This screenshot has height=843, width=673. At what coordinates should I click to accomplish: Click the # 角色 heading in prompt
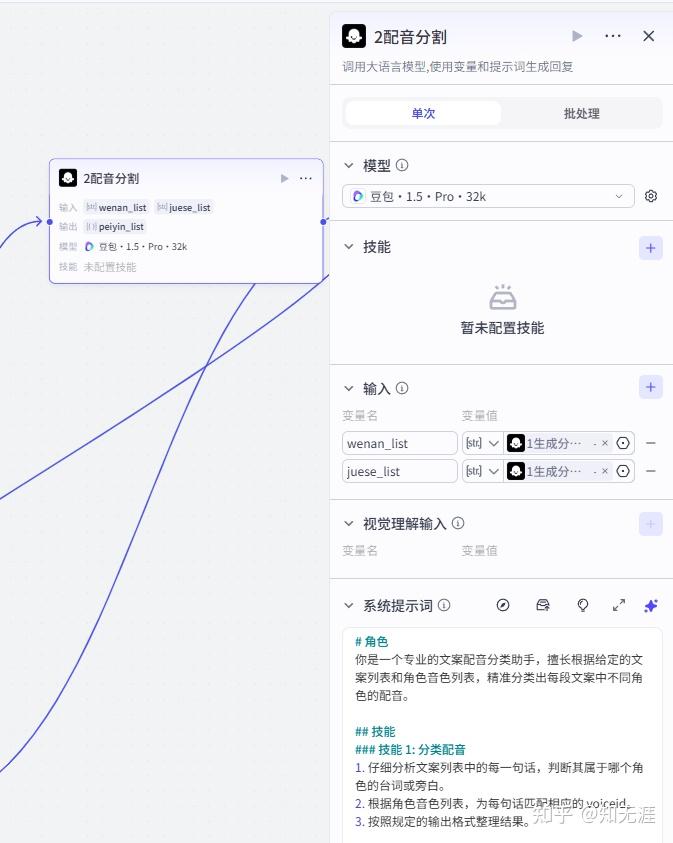tap(371, 641)
